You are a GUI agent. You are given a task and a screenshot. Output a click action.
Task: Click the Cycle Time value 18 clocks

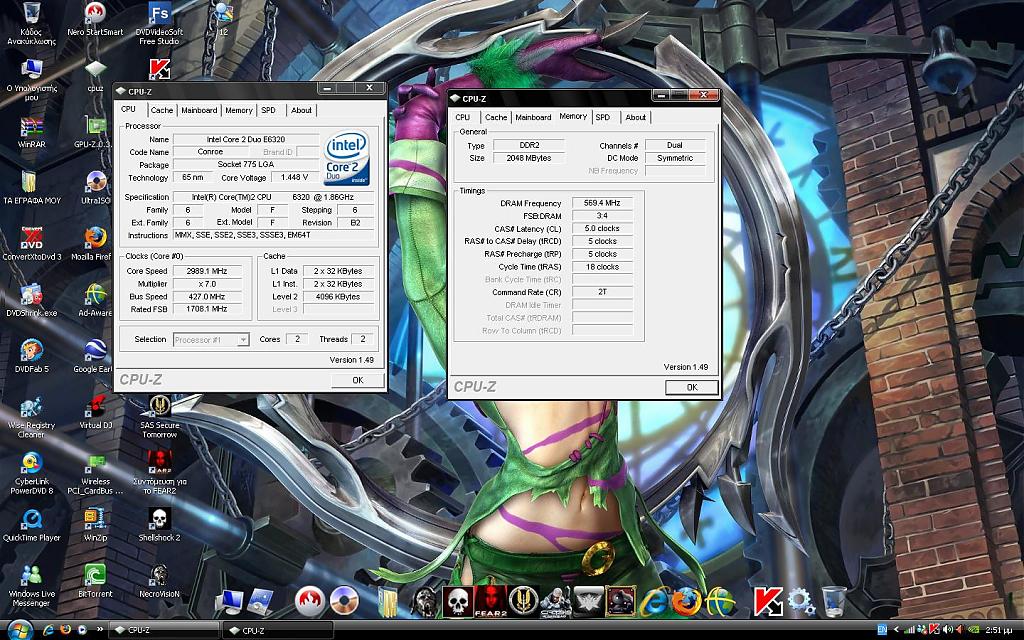click(x=602, y=266)
